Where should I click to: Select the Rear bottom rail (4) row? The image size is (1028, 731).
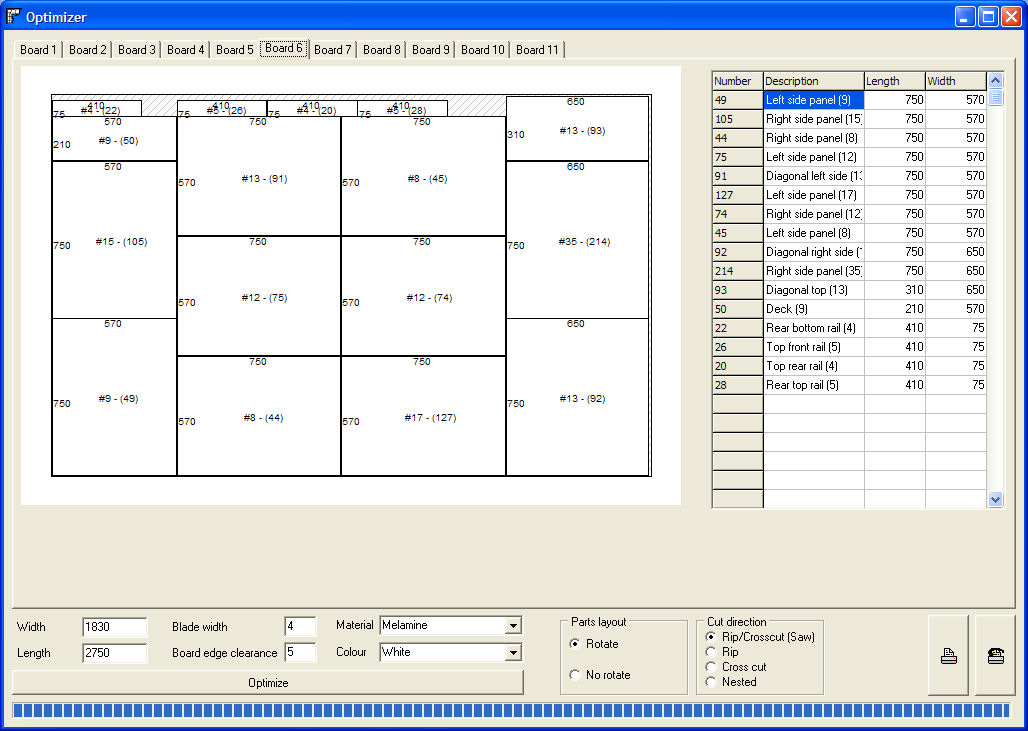(x=848, y=328)
